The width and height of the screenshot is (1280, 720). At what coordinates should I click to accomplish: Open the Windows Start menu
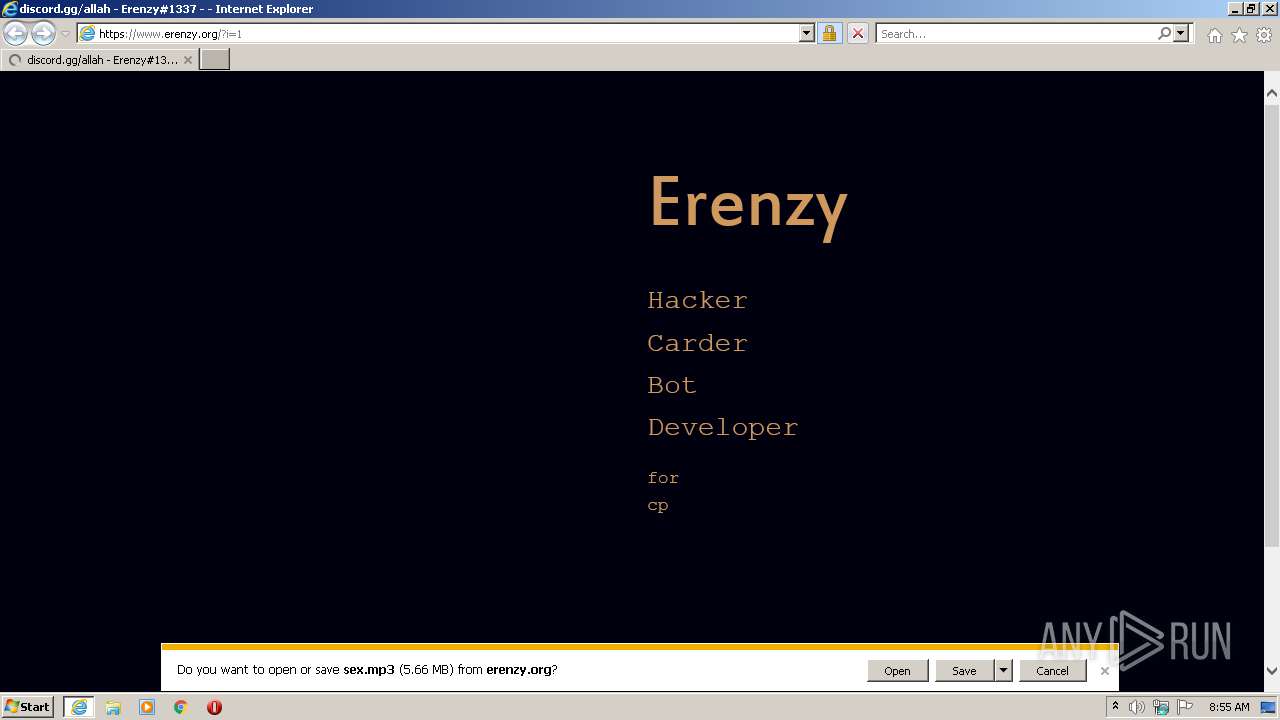pos(27,706)
